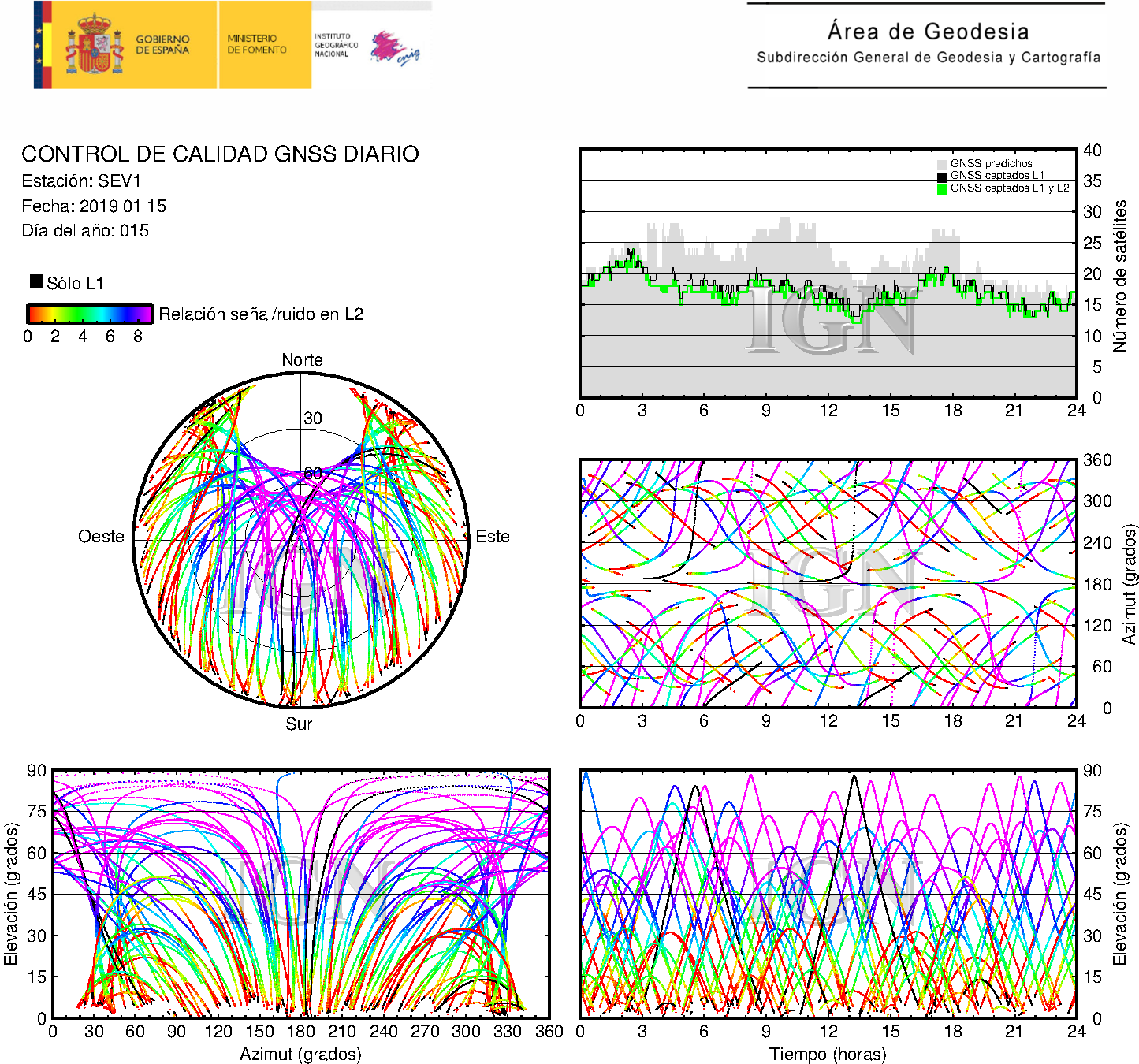
Task: Click the Estación: SEV1 text
Action: (81, 181)
